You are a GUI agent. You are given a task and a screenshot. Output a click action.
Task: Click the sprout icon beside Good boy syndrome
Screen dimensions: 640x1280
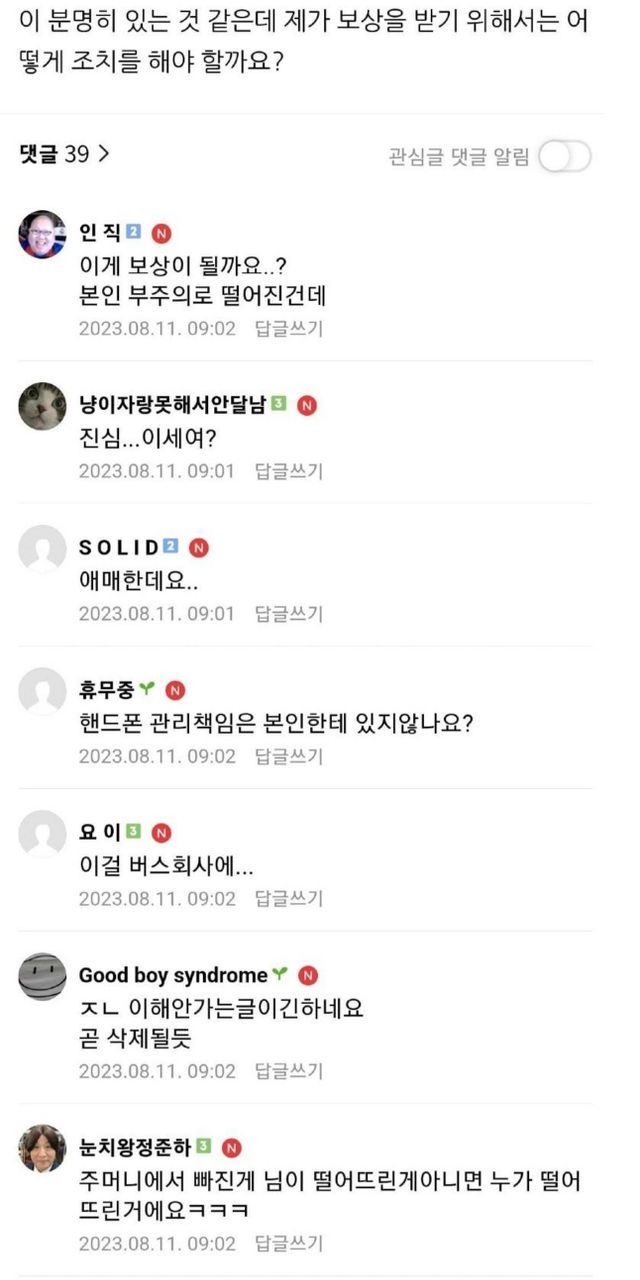tap(280, 975)
